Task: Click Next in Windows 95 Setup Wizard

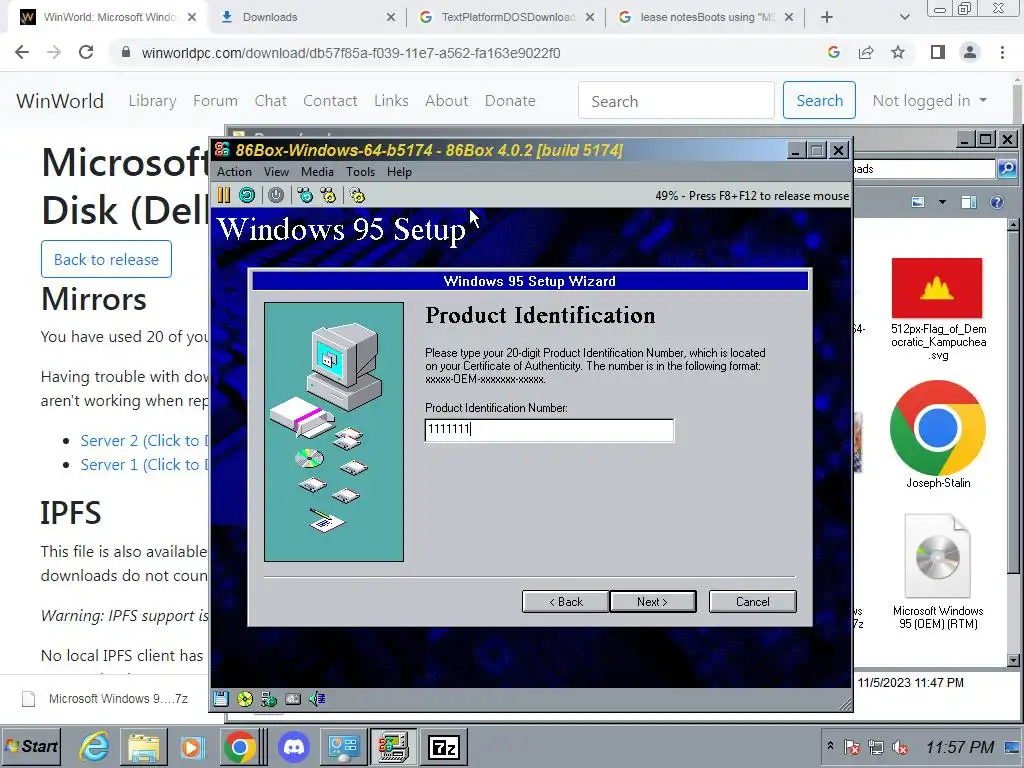Action: pos(652,601)
